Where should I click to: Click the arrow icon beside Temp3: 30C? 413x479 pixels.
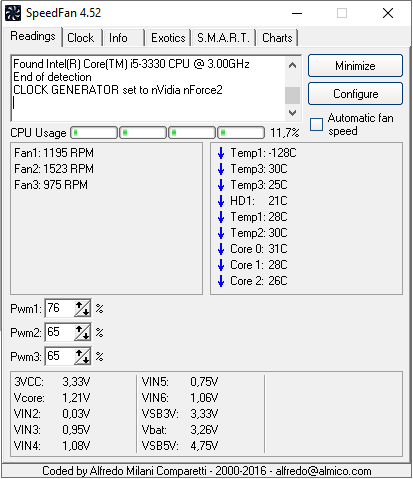point(221,169)
